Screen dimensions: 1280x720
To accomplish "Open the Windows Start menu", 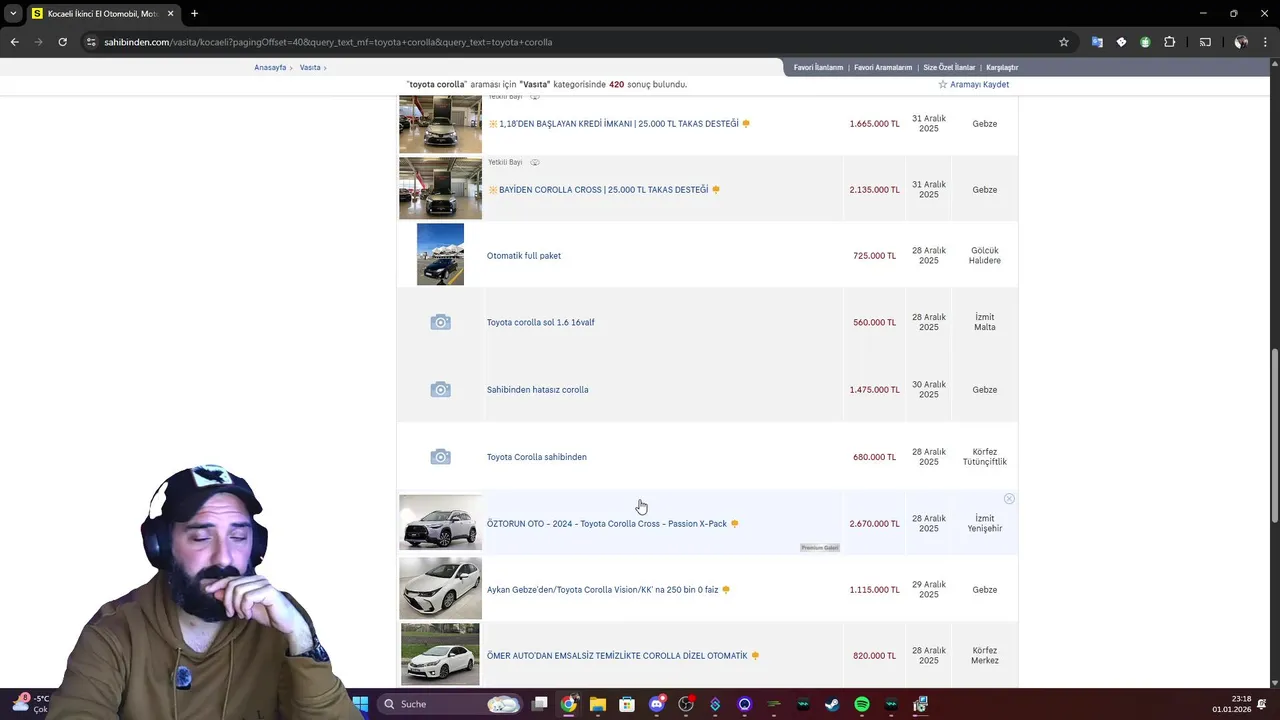I will pyautogui.click(x=360, y=704).
